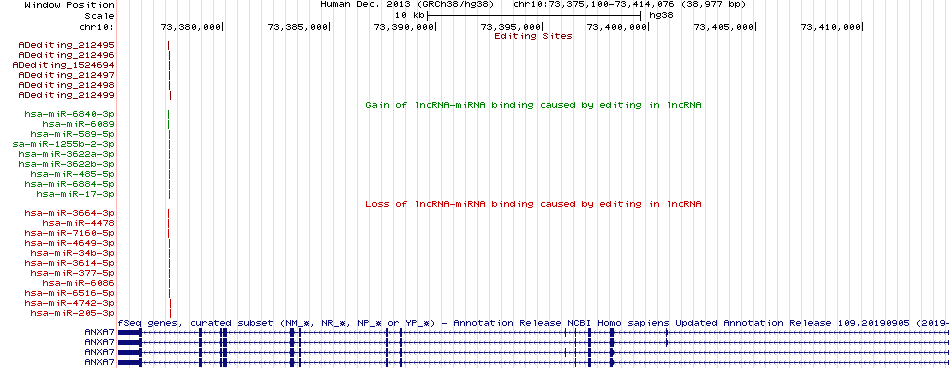Image resolution: width=950 pixels, height=368 pixels.
Task: Click the Gain of lncRNA-miRNA binding track title
Action: (533, 105)
